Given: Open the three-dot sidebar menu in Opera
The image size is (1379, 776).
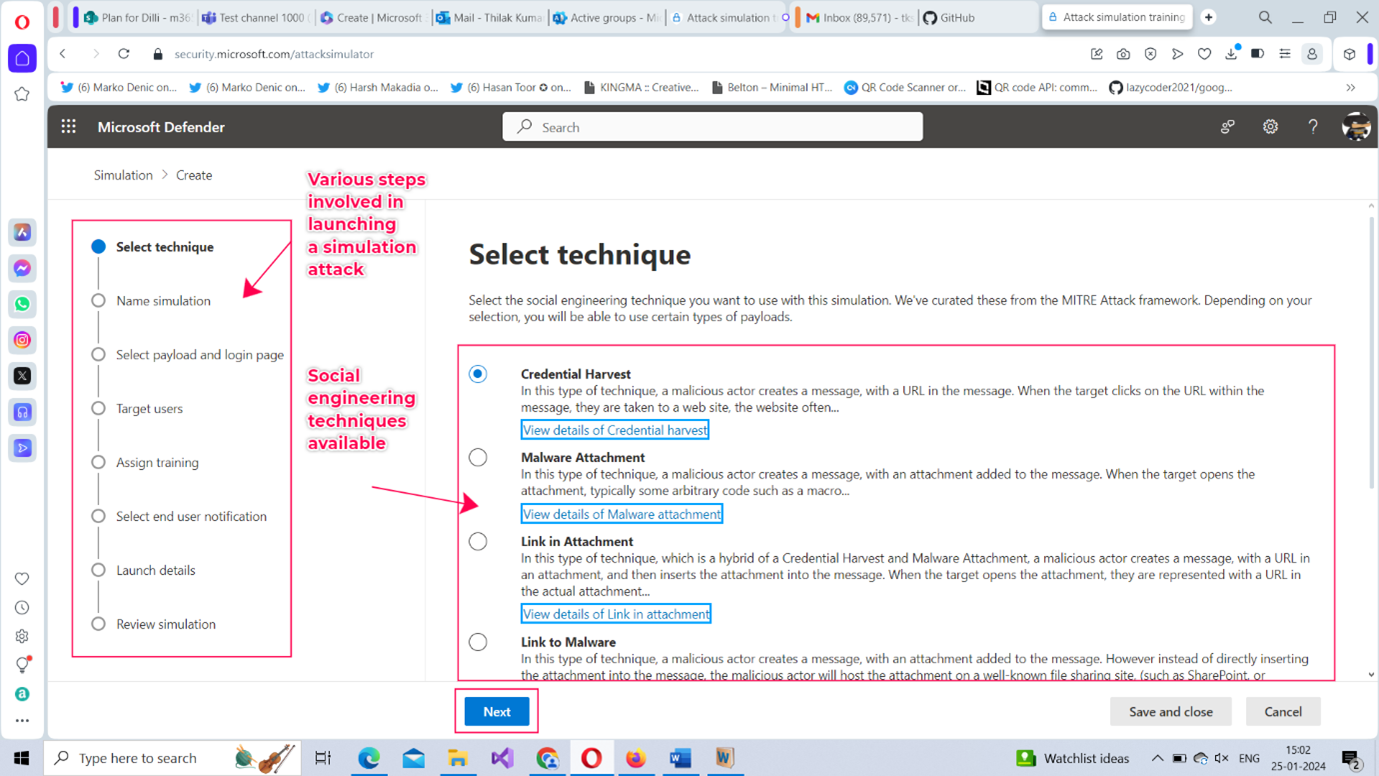Looking at the screenshot, I should 22,720.
